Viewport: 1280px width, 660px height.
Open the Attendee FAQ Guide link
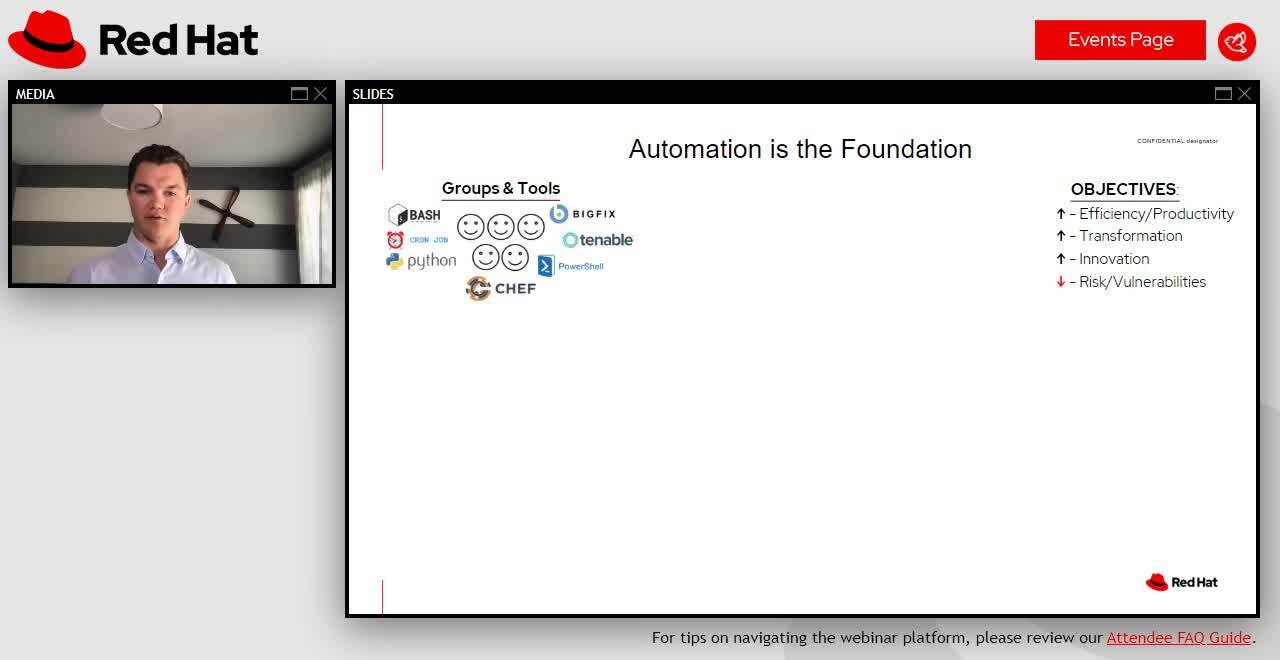[1178, 637]
